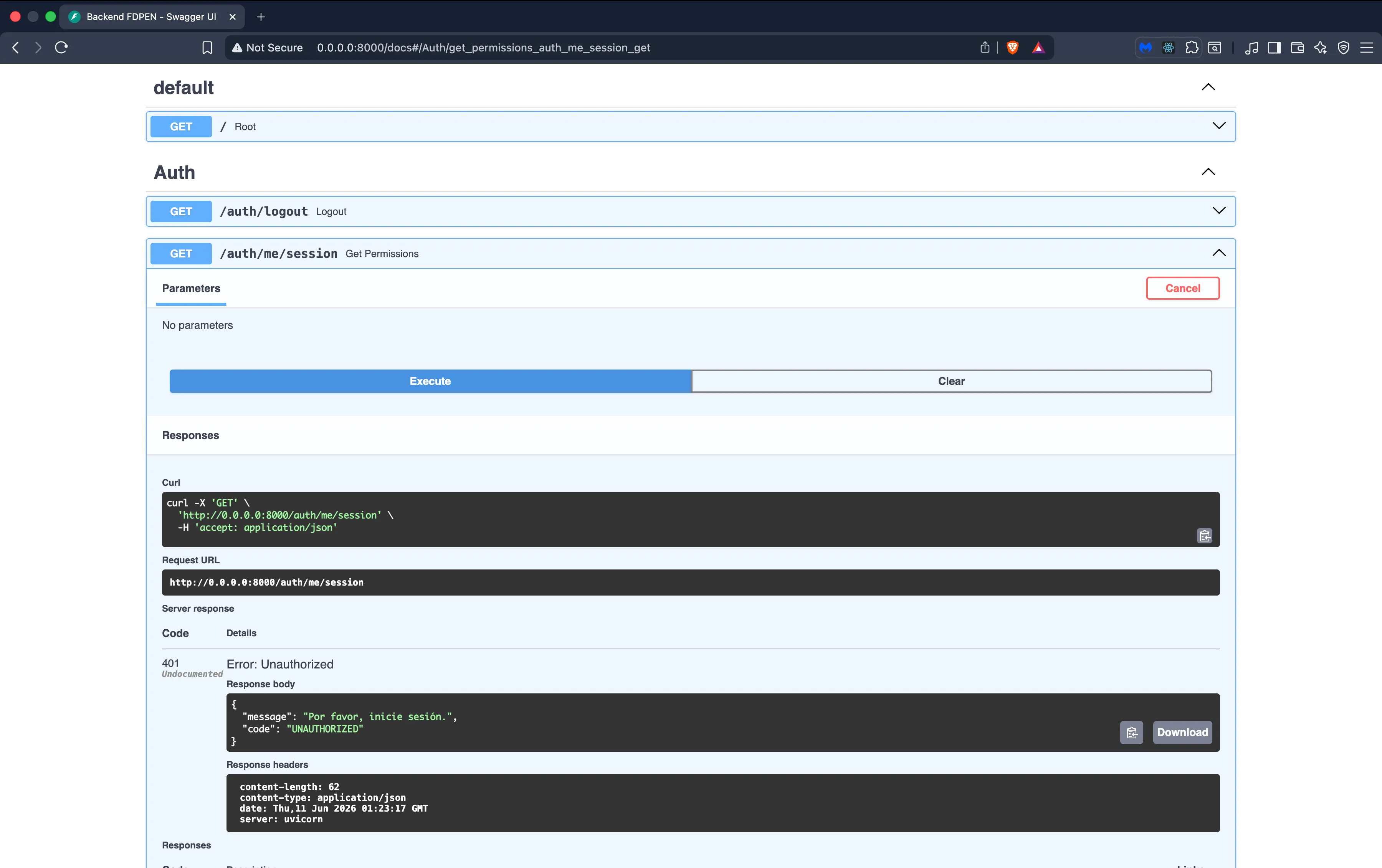Open Leo AI sparkle icon
This screenshot has height=868, width=1382.
1321,48
